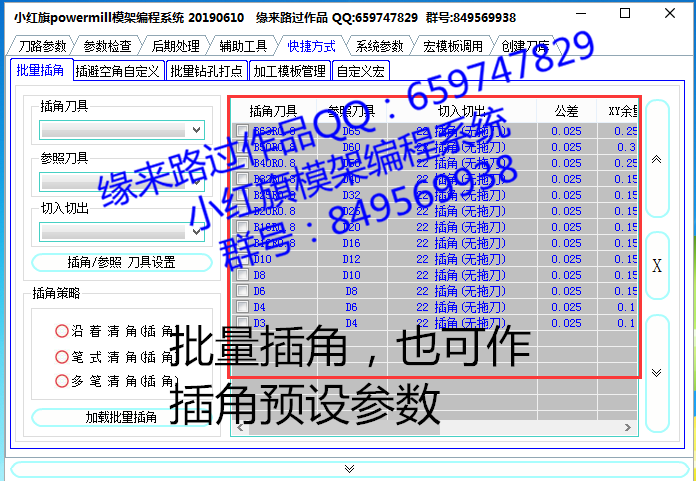Tick the checkbox for row D3

point(242,323)
